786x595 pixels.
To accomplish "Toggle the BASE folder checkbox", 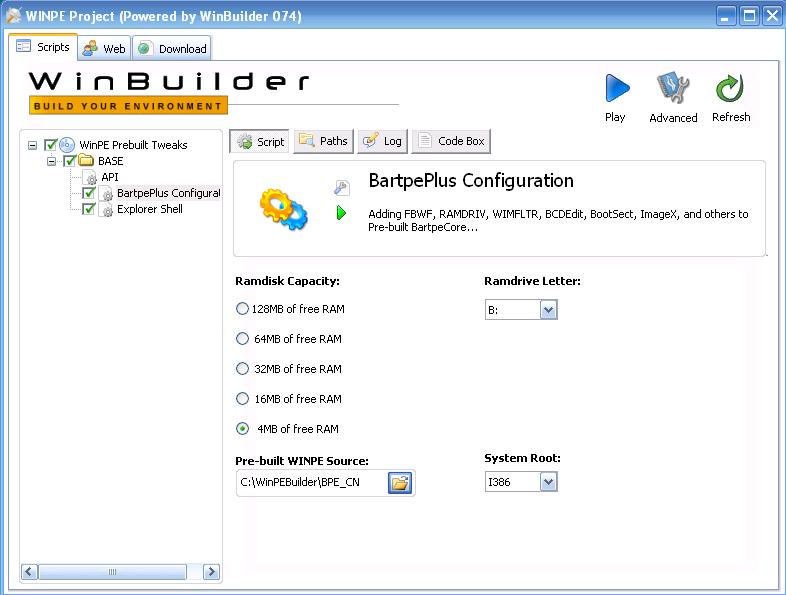I will 70,161.
